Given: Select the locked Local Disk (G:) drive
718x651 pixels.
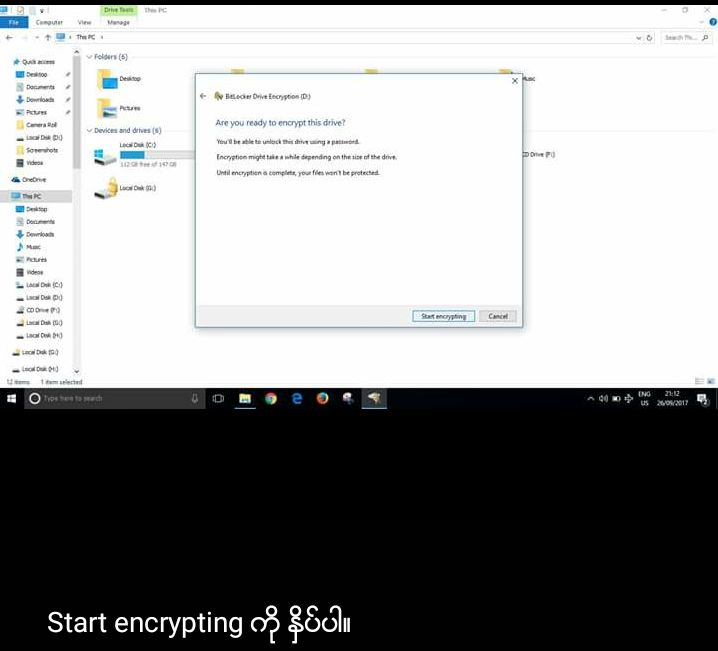Looking at the screenshot, I should click(125, 188).
